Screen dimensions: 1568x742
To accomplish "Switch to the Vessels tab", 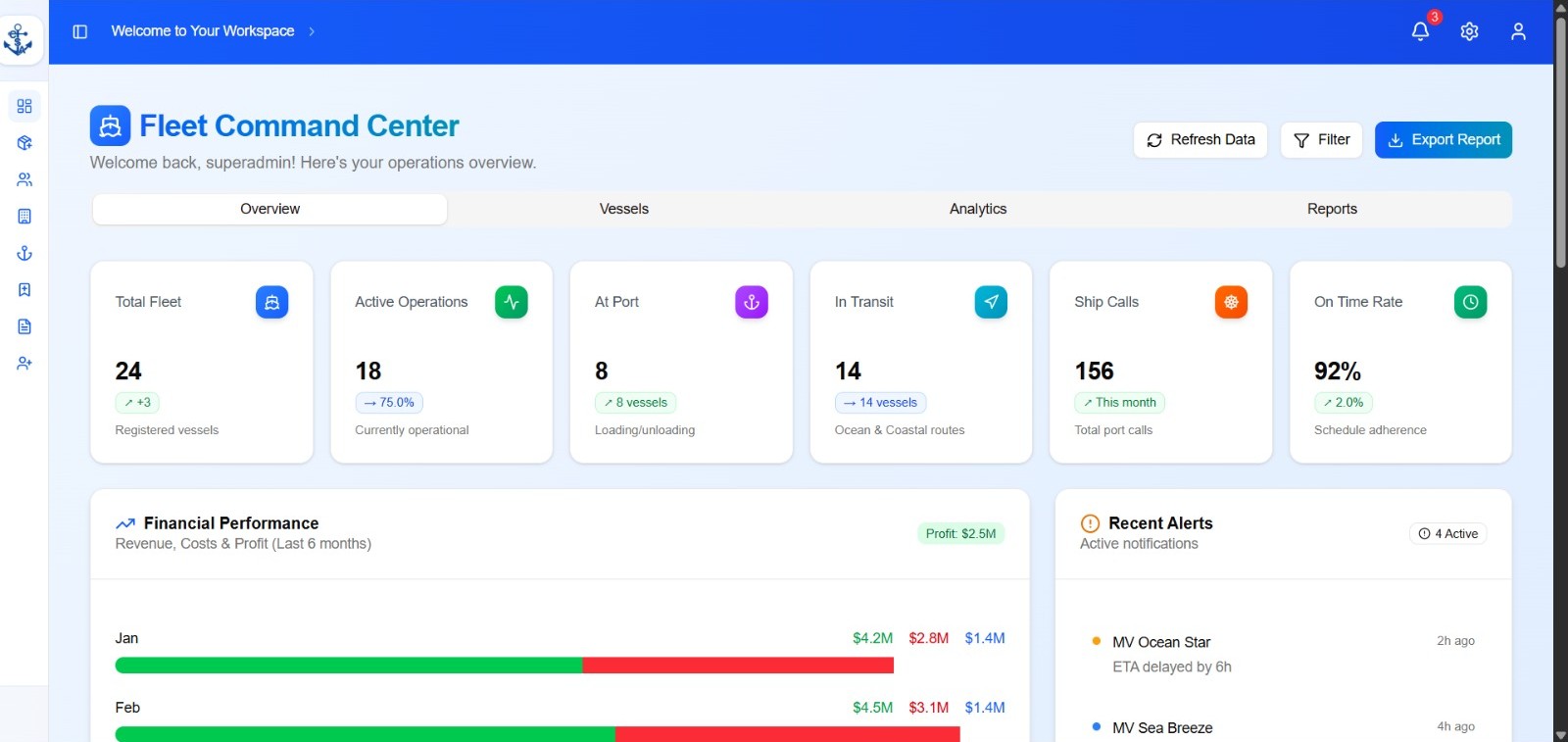I will pyautogui.click(x=624, y=209).
